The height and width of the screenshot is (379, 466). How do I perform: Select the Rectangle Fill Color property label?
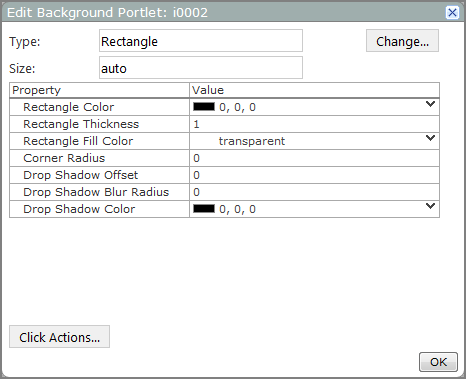78,141
